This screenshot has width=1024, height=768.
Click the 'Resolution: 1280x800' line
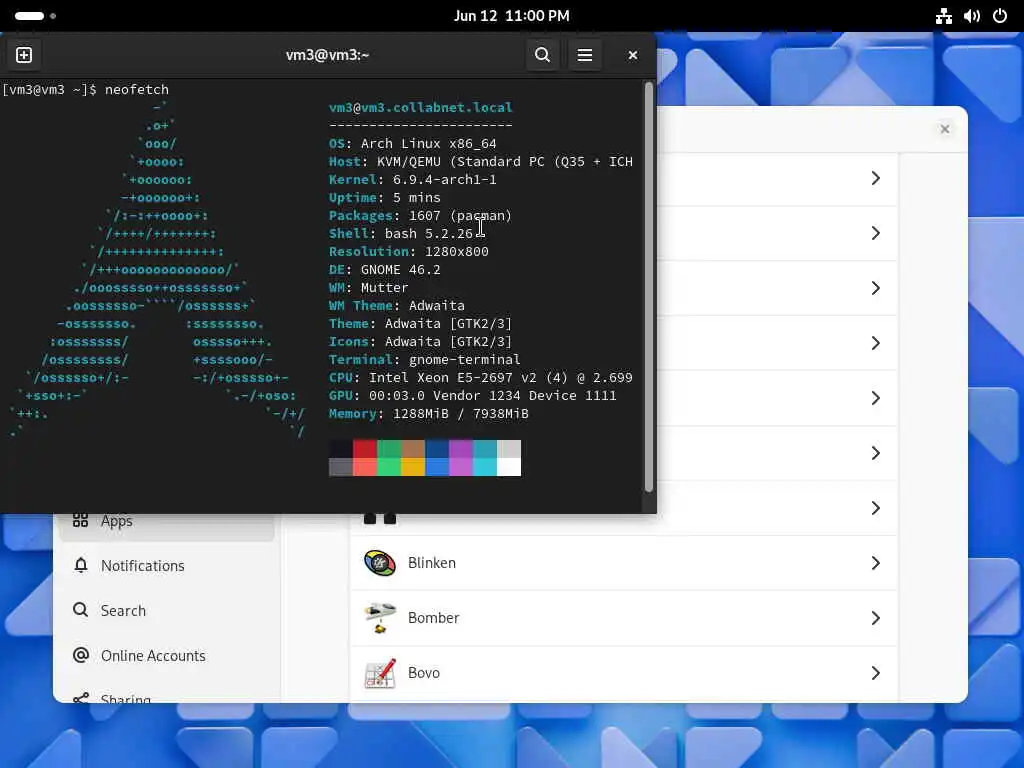[x=409, y=251]
